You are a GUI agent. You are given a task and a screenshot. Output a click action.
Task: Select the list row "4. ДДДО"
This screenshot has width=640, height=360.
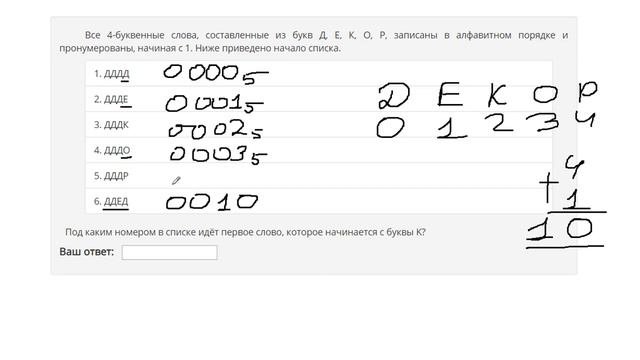pyautogui.click(x=319, y=150)
